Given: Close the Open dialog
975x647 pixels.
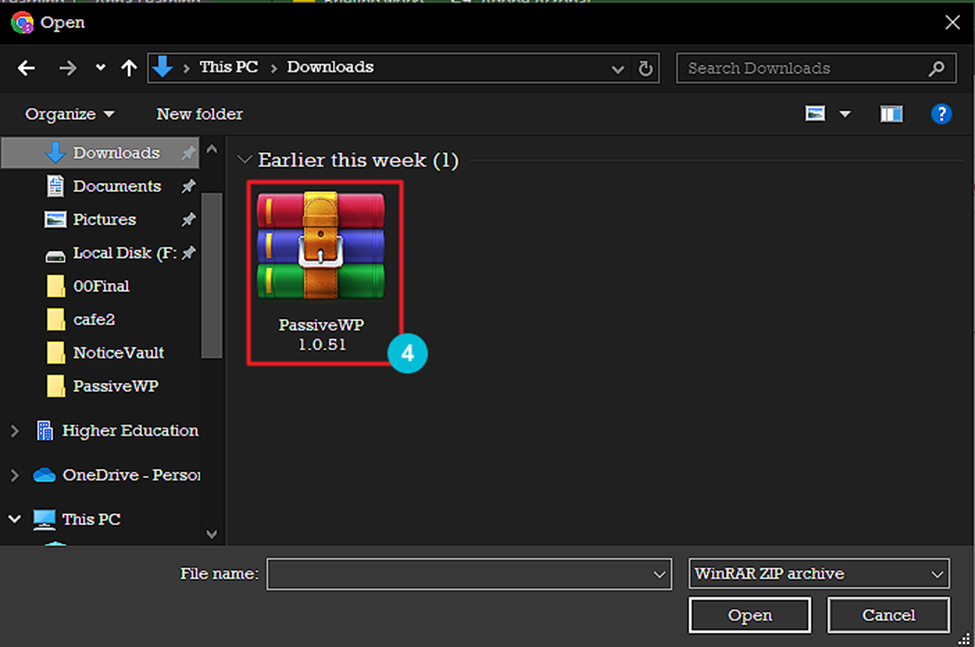Looking at the screenshot, I should point(952,23).
